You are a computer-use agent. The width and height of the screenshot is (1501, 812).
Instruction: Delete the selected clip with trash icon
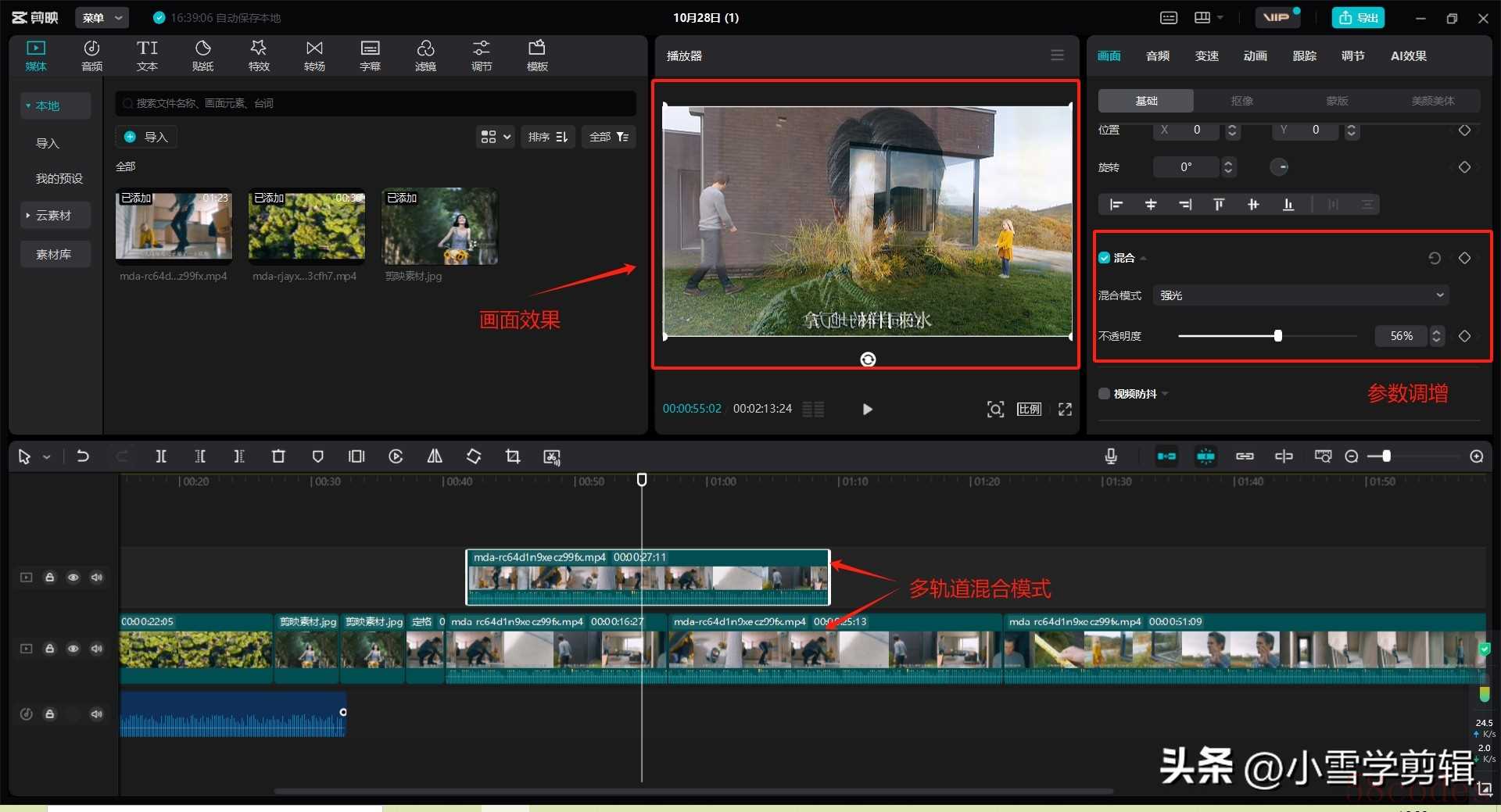pos(278,456)
